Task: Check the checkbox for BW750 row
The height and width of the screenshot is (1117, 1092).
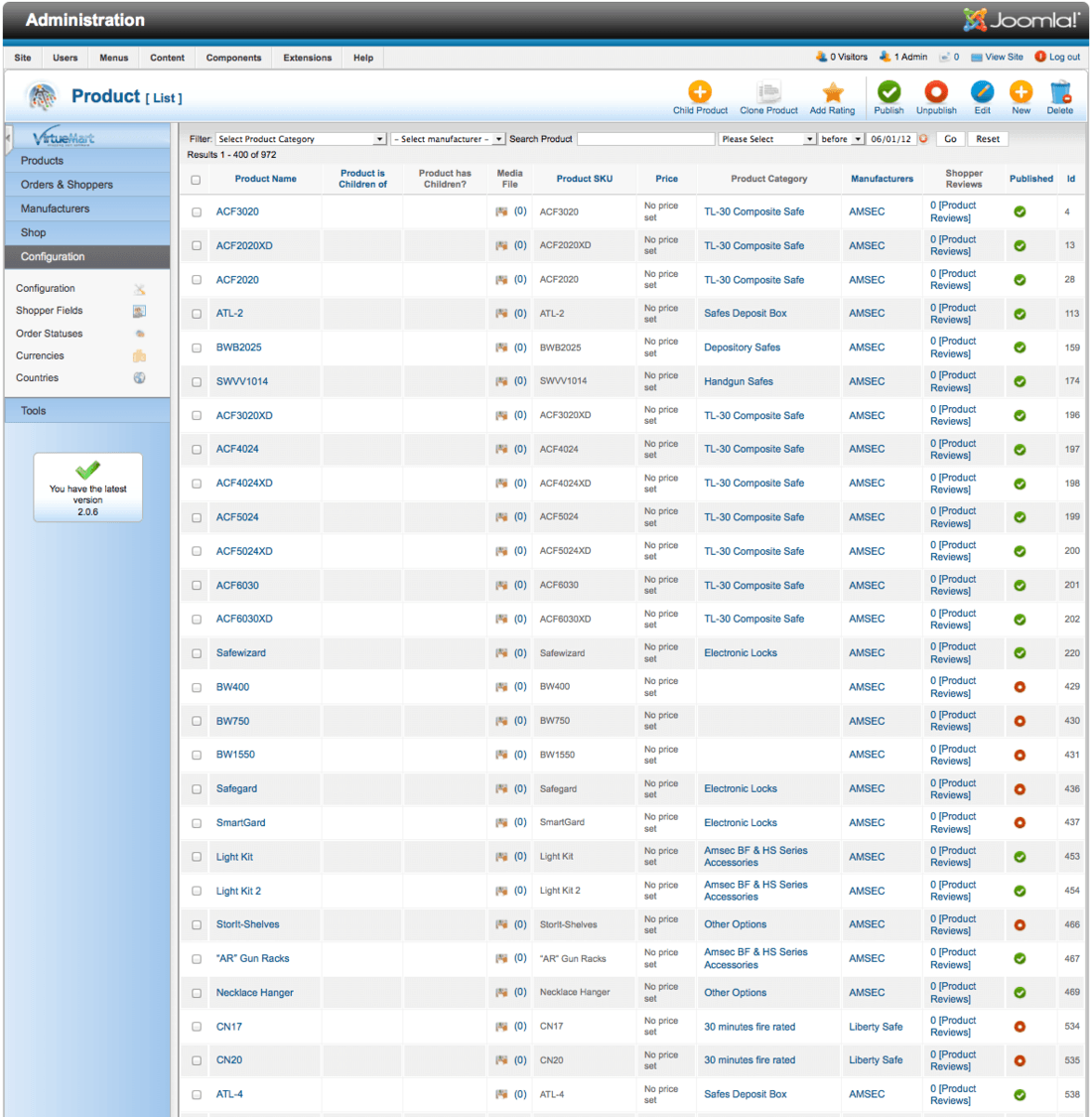Action: click(197, 722)
